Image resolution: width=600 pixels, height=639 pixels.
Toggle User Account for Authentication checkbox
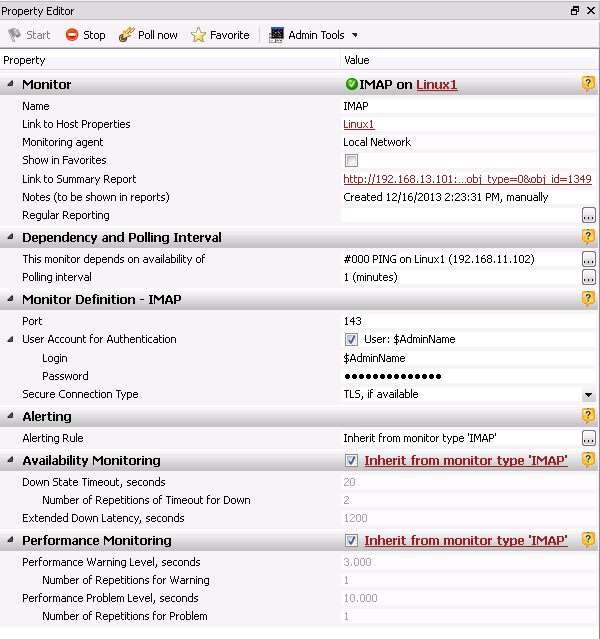pos(351,339)
